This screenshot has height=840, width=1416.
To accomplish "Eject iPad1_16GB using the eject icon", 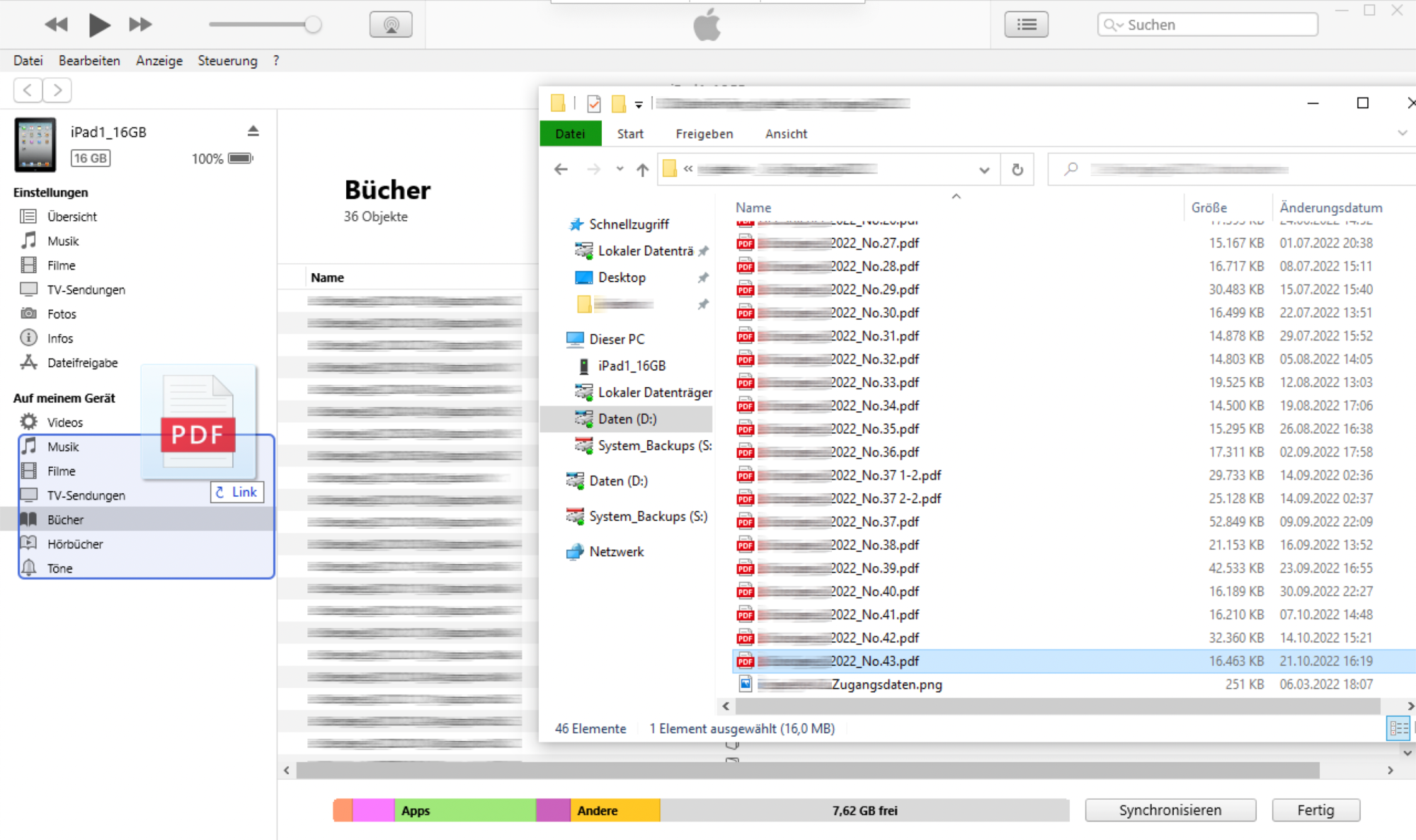I will (x=253, y=131).
